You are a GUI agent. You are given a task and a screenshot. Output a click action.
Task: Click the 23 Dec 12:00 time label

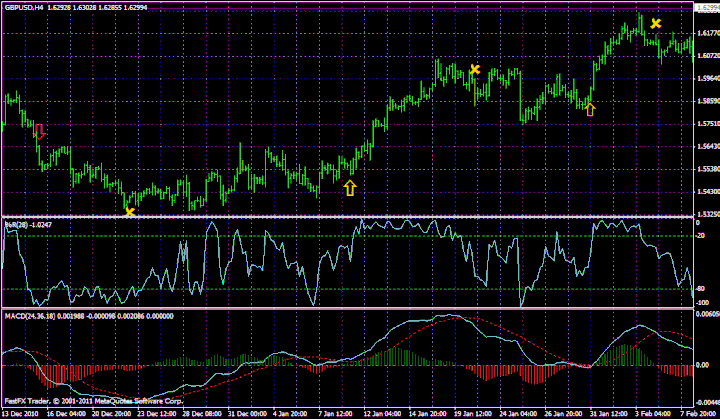point(155,414)
